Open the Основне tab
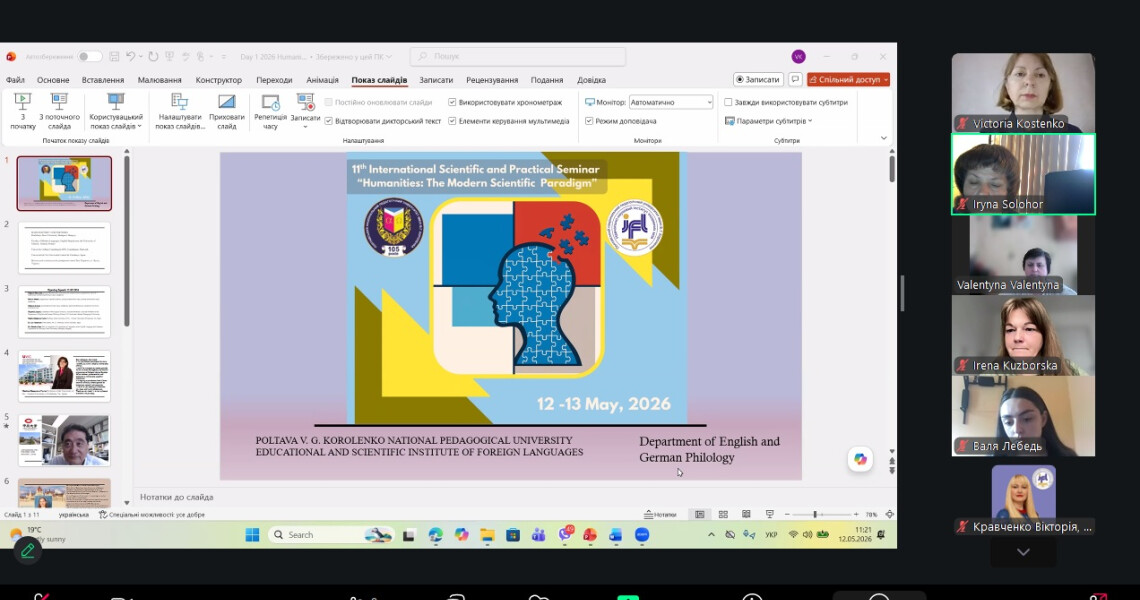 [x=53, y=80]
